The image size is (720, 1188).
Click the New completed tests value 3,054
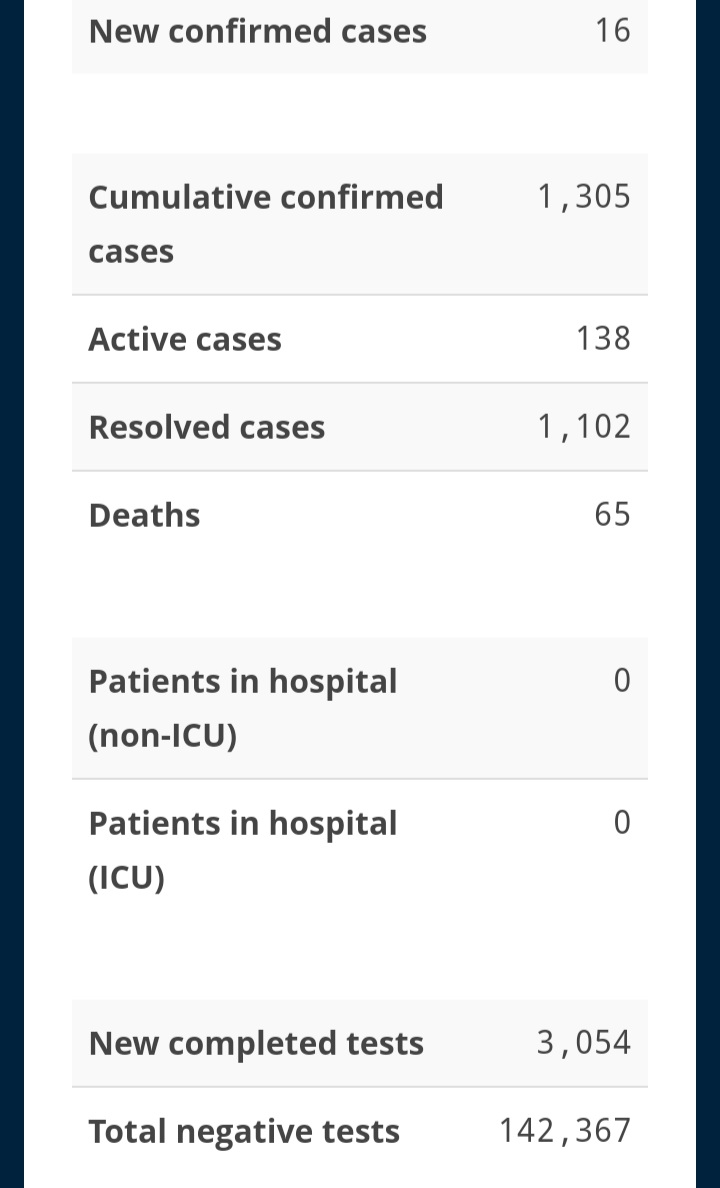point(584,1043)
